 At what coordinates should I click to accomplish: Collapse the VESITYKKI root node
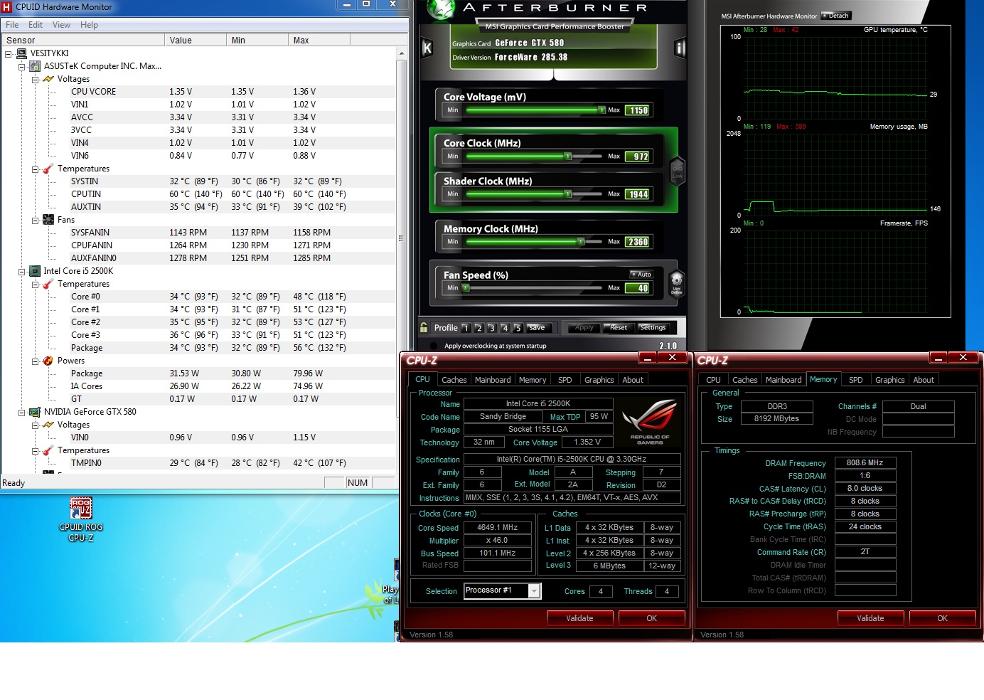pyautogui.click(x=8, y=54)
